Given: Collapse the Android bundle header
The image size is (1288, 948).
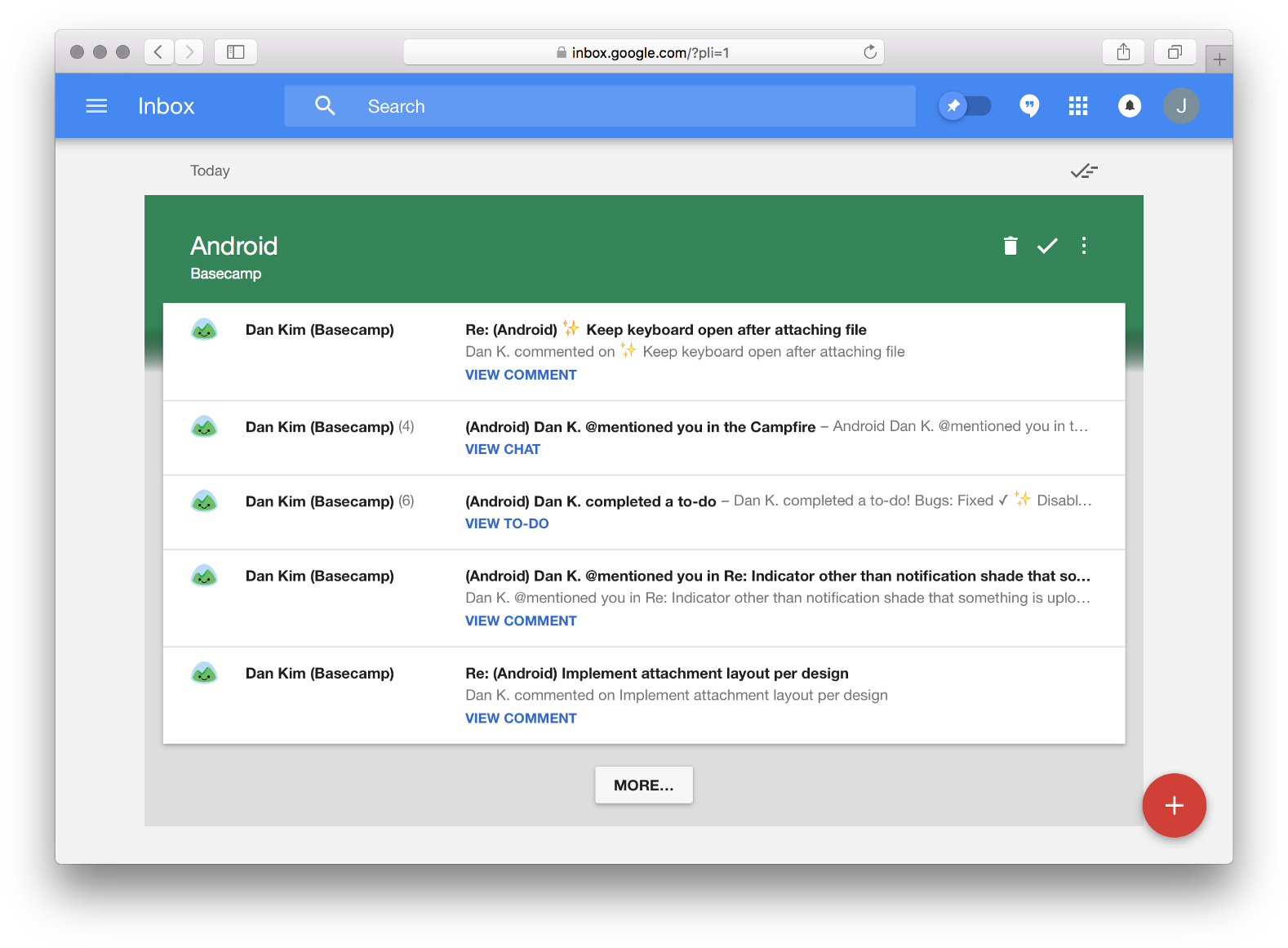Looking at the screenshot, I should [571, 249].
